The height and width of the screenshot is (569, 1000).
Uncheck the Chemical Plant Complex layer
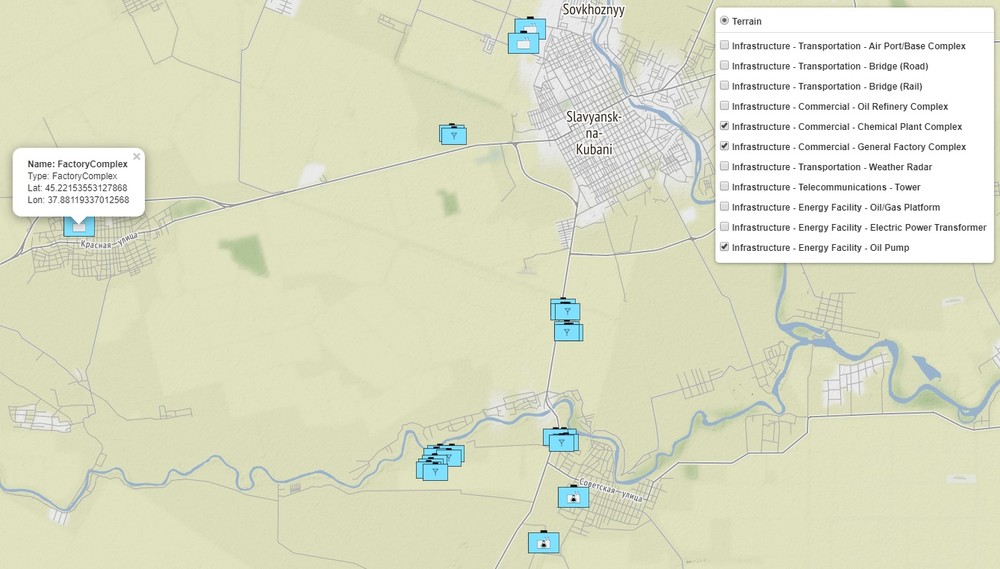[724, 126]
